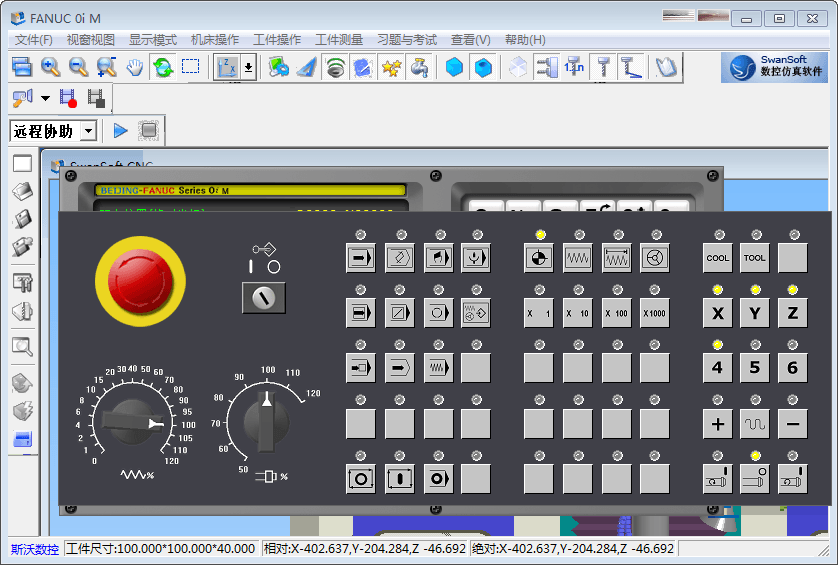The width and height of the screenshot is (838, 565).
Task: Click the first mode button in the top row
Action: (361, 258)
